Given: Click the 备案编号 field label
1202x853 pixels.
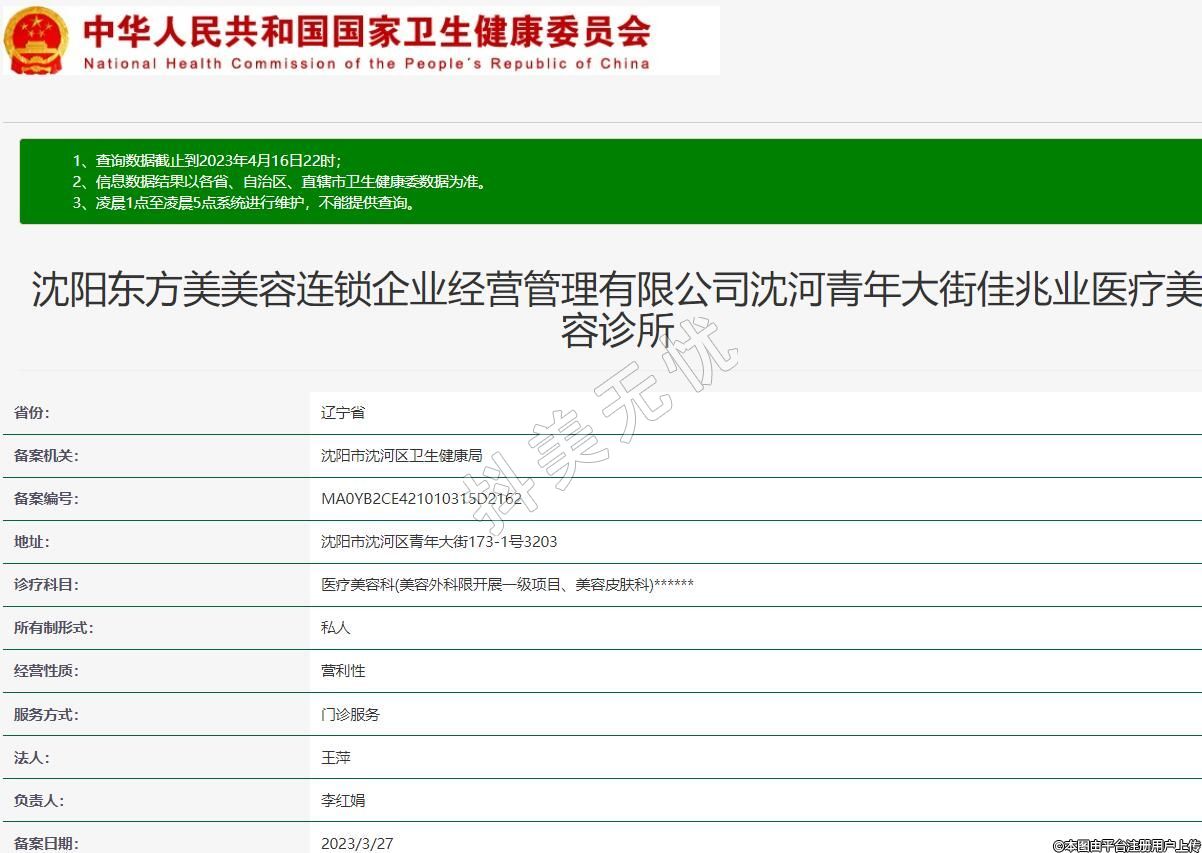Looking at the screenshot, I should [46, 499].
